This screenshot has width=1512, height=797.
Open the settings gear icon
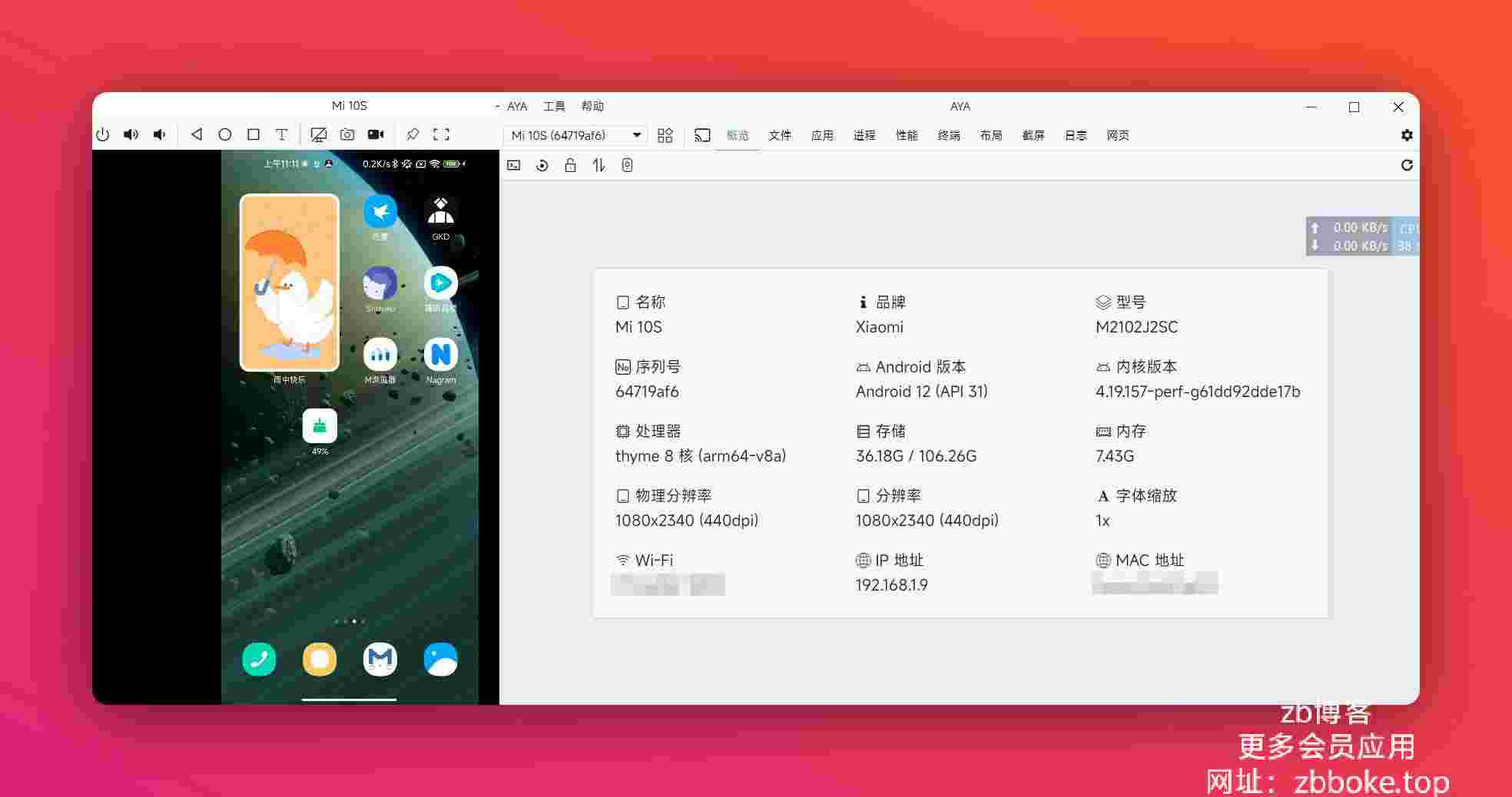tap(1407, 135)
